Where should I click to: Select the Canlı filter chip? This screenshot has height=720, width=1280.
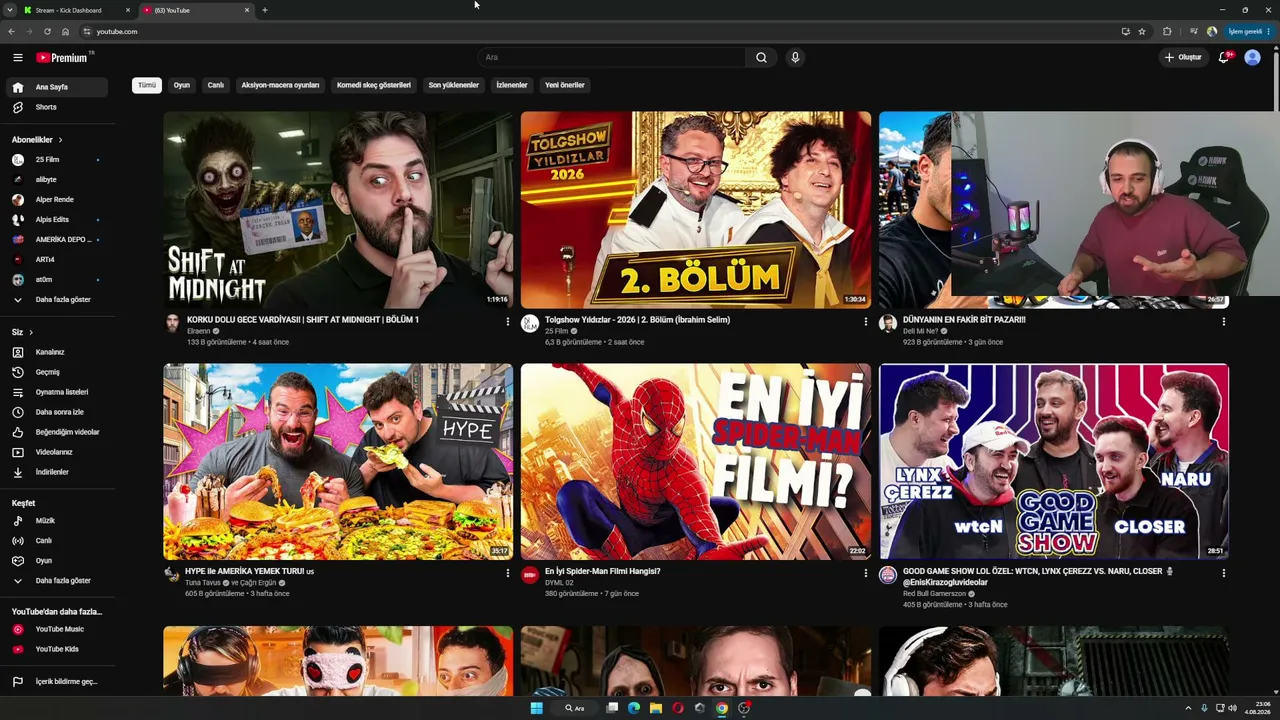pos(216,85)
